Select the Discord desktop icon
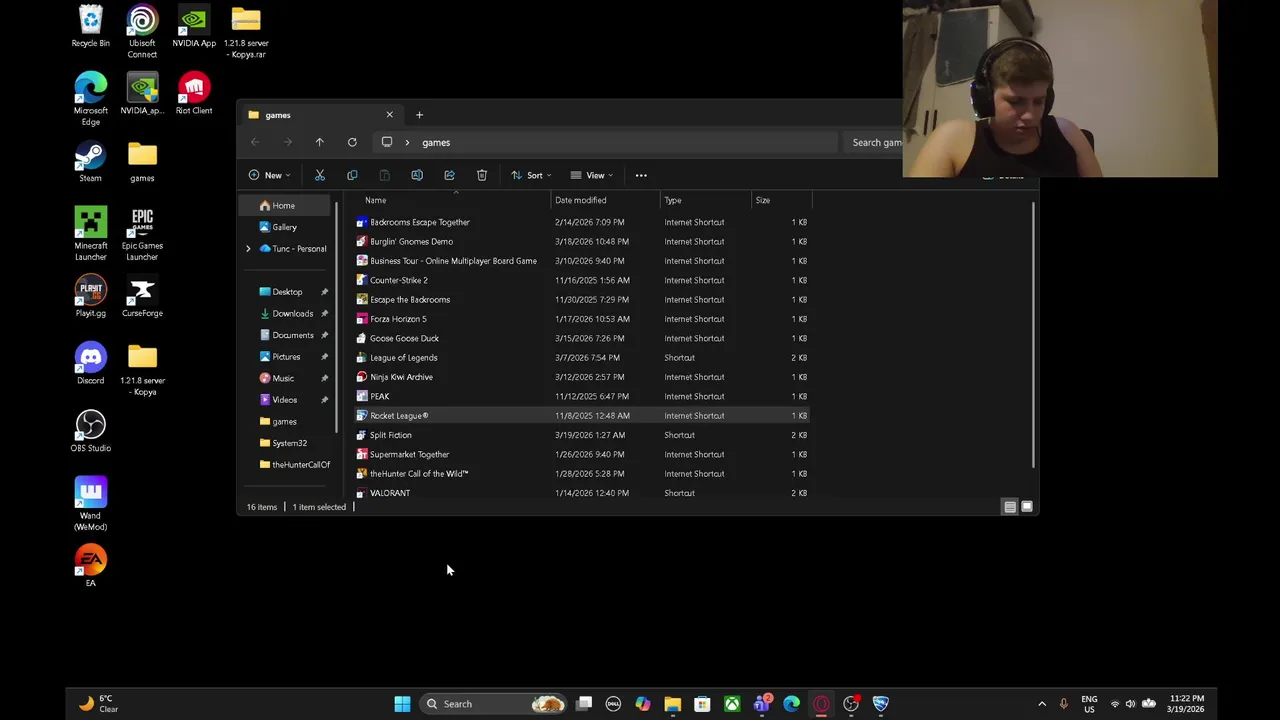The width and height of the screenshot is (1280, 720). tap(90, 364)
